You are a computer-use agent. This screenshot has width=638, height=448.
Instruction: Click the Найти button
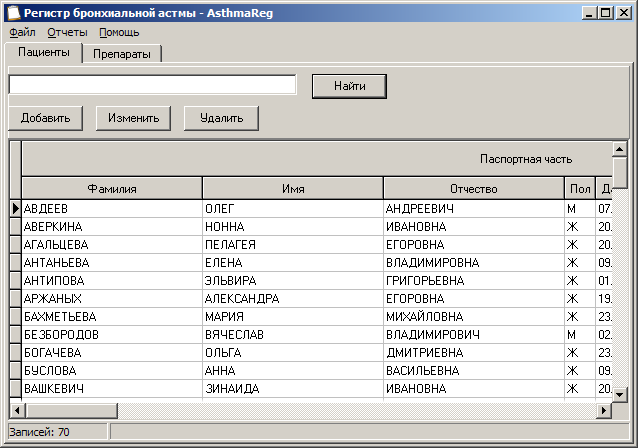pos(350,86)
